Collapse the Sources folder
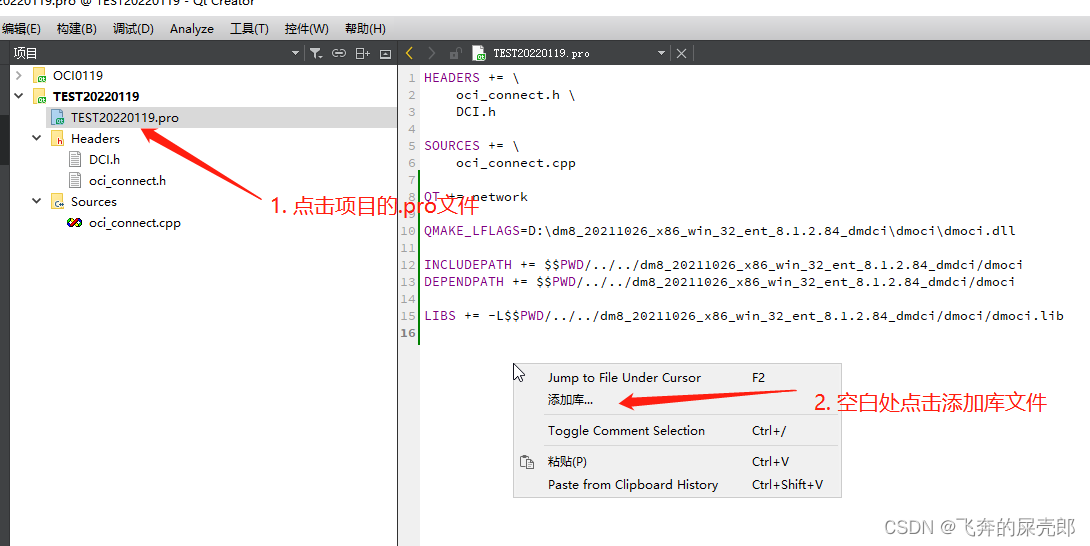Viewport: 1090px width, 546px height. [x=37, y=201]
